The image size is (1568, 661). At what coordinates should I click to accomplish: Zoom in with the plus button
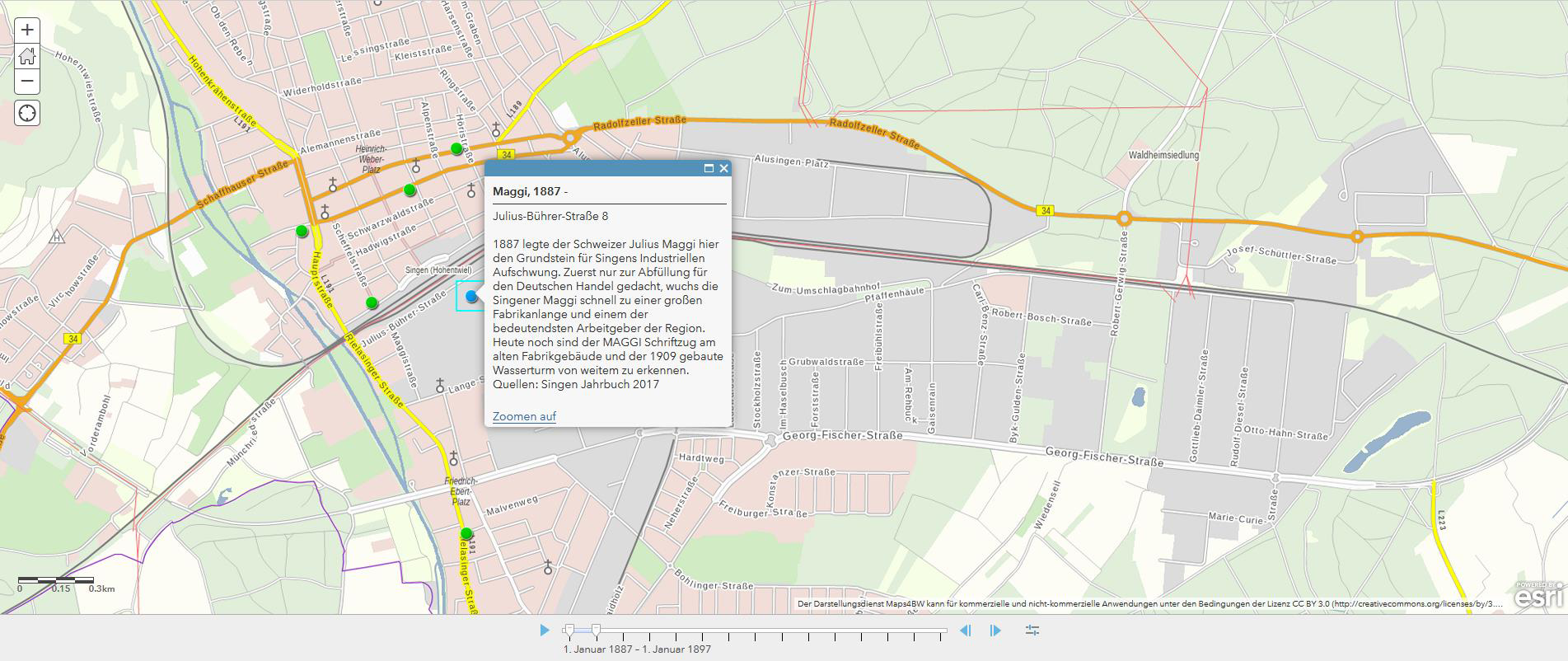27,30
